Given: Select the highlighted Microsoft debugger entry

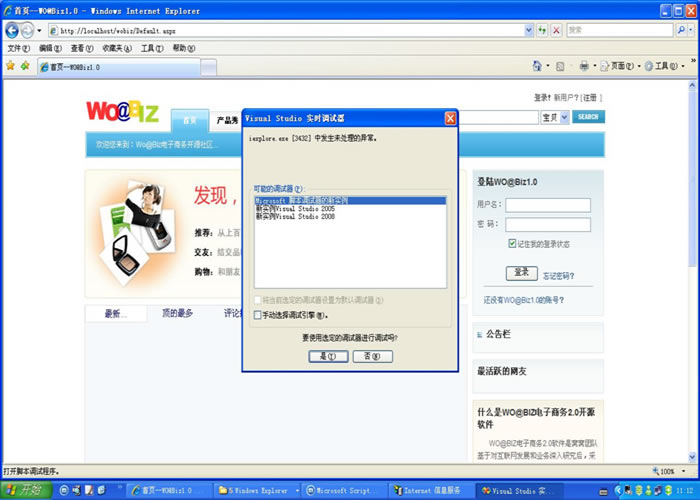Looking at the screenshot, I should [x=350, y=201].
